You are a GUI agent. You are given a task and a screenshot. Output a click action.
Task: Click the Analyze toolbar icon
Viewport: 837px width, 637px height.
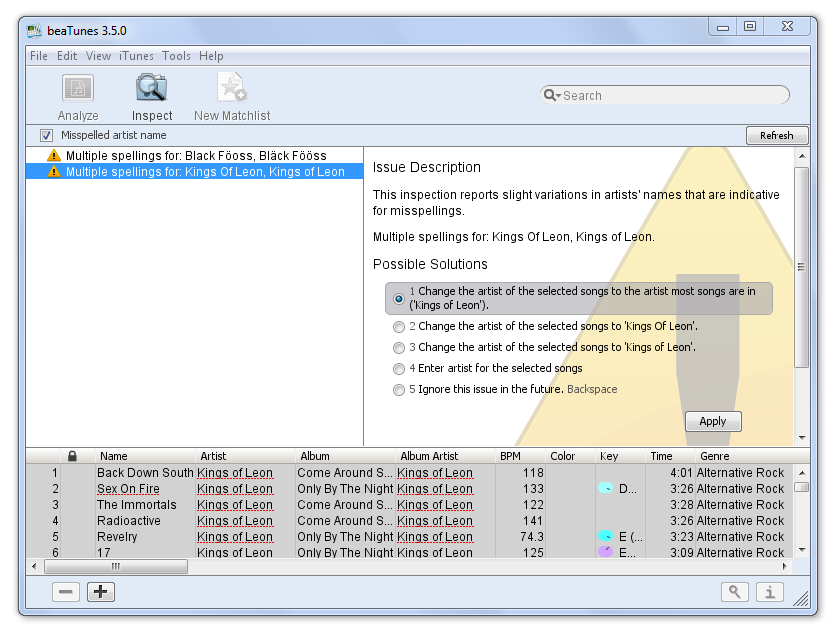(78, 89)
